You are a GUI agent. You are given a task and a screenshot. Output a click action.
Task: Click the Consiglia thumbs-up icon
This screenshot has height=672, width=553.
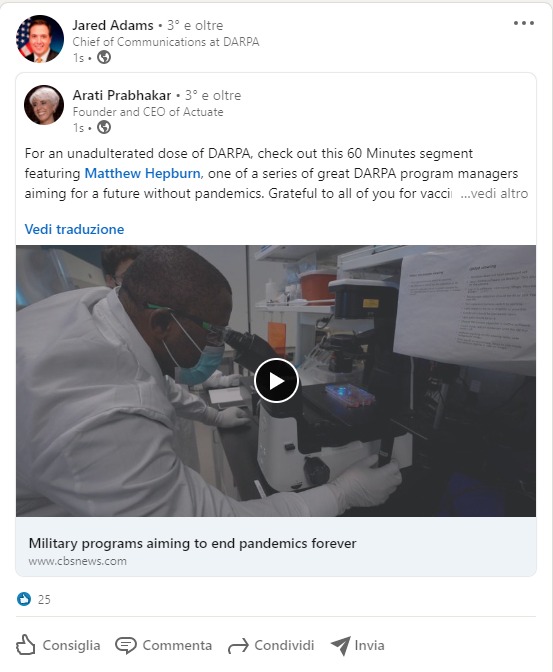click(x=25, y=645)
